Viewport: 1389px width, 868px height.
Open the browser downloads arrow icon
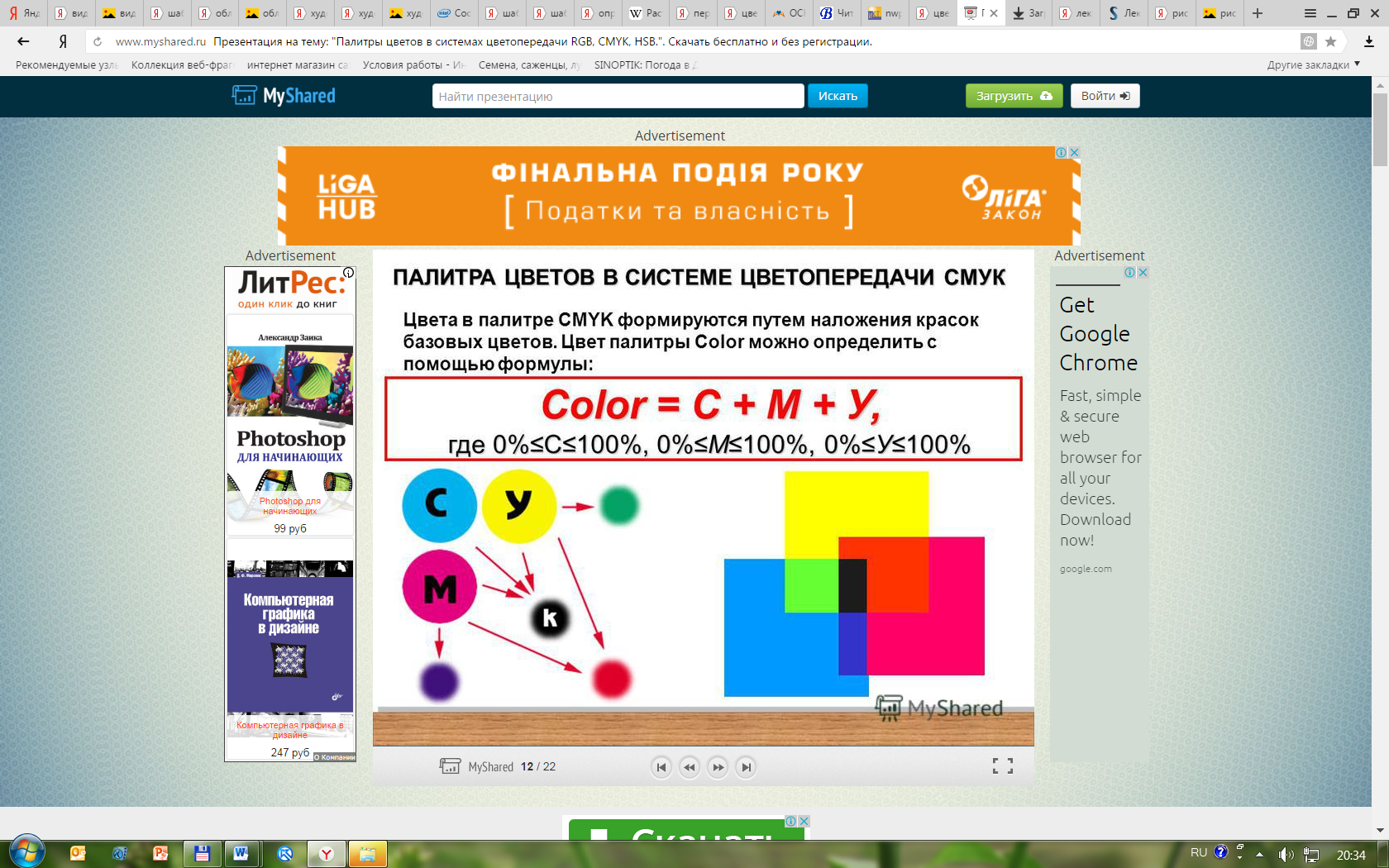tap(1369, 41)
